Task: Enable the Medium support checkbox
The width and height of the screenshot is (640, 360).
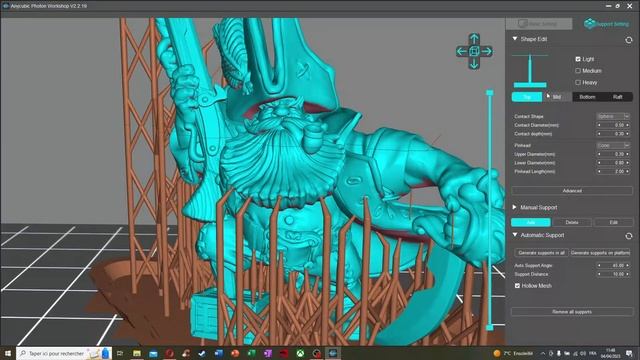Action: point(578,71)
